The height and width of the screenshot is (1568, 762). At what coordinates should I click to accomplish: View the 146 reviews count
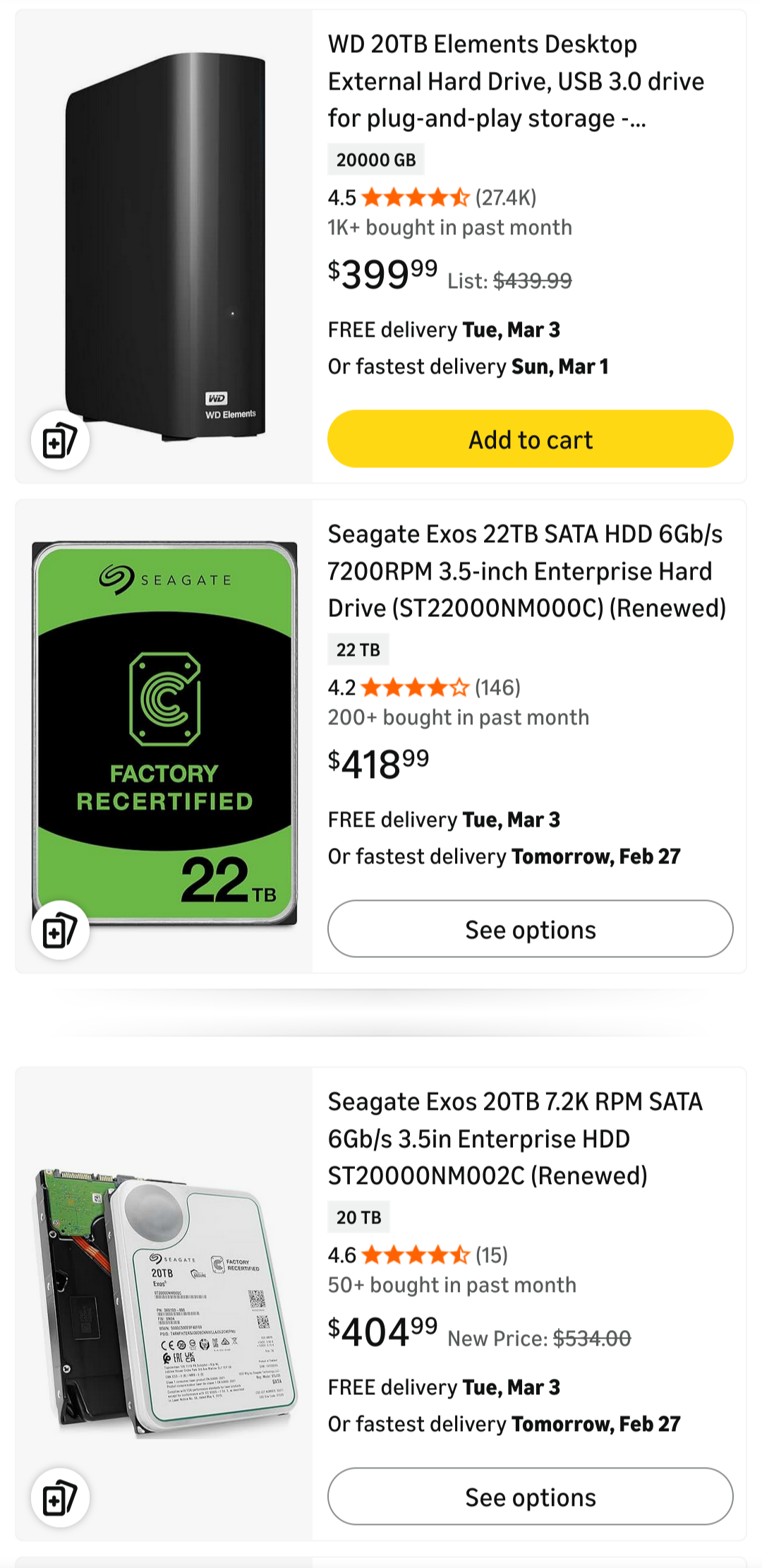click(497, 688)
